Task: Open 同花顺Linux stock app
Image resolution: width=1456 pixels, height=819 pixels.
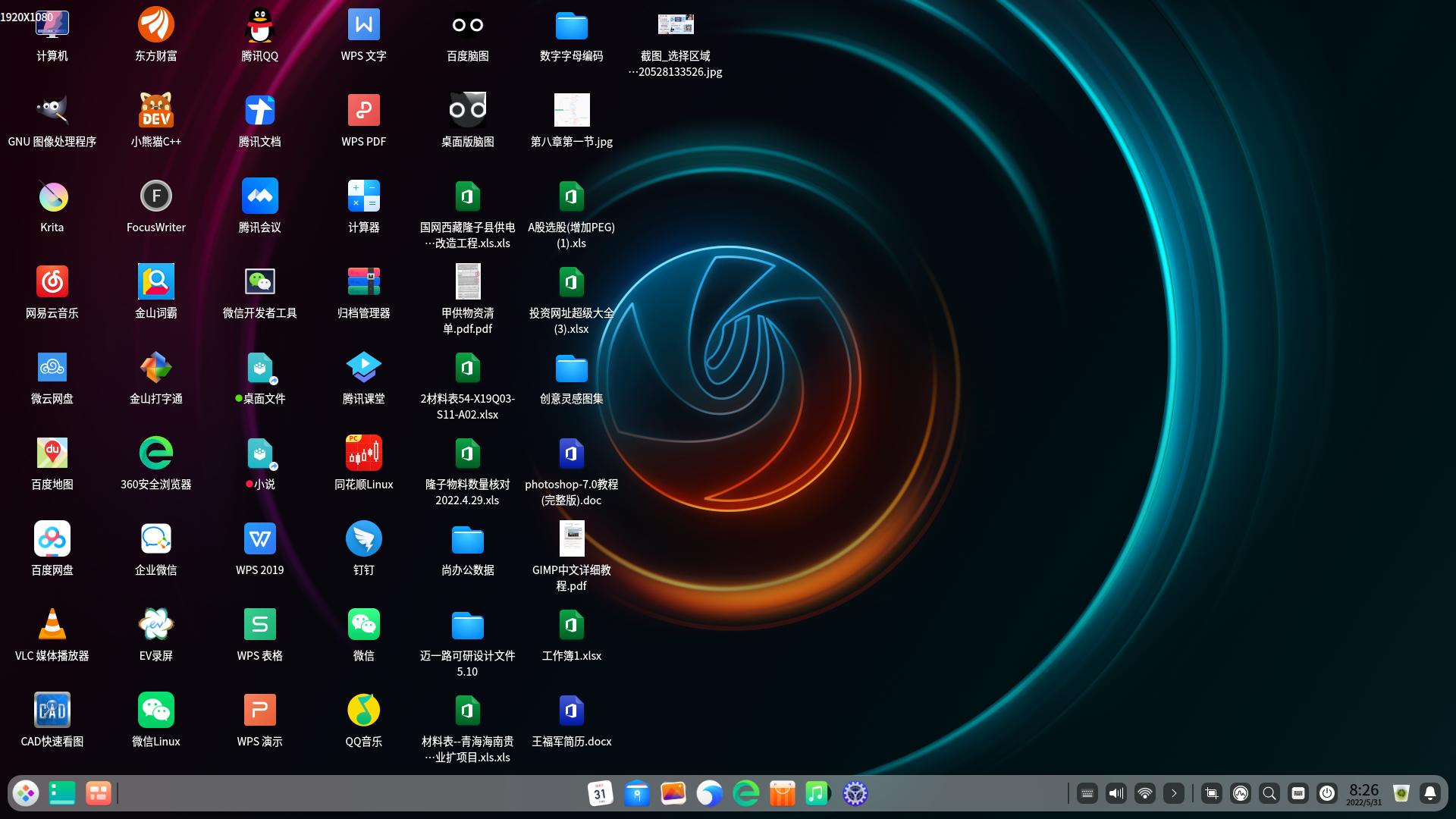Action: point(364,452)
